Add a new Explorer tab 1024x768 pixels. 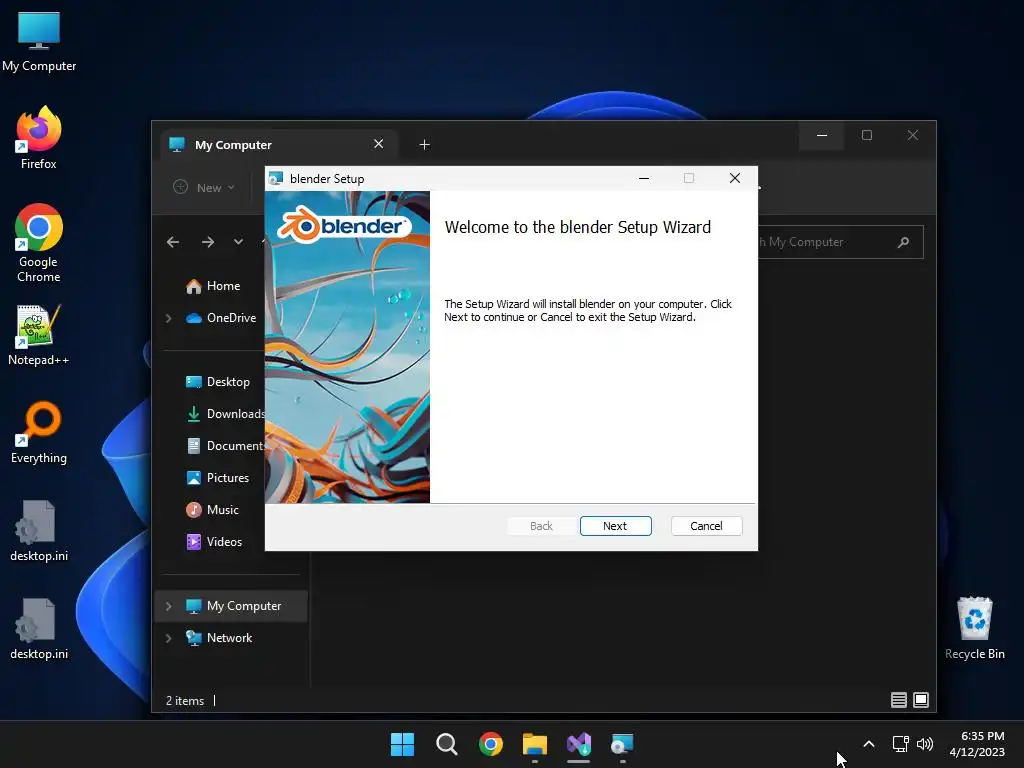click(x=424, y=144)
